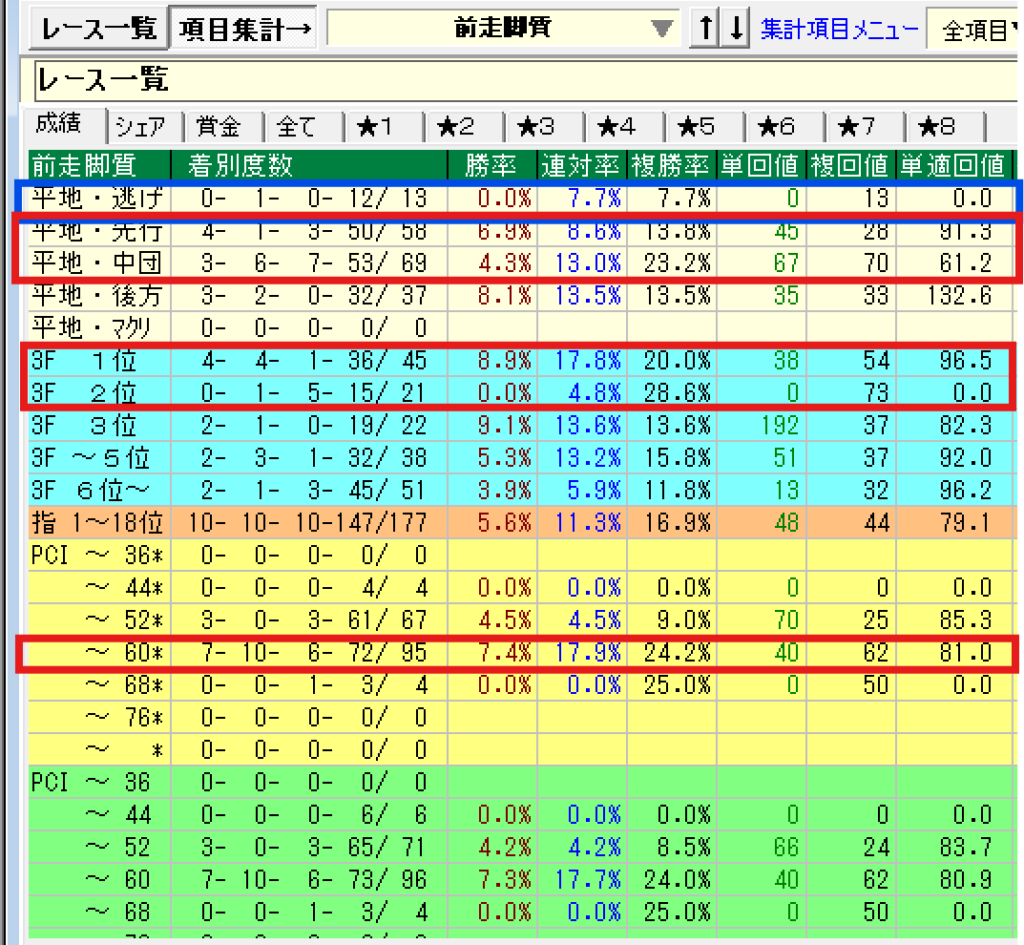1024x945 pixels.
Task: Click the 単回値 column header
Action: [758, 164]
